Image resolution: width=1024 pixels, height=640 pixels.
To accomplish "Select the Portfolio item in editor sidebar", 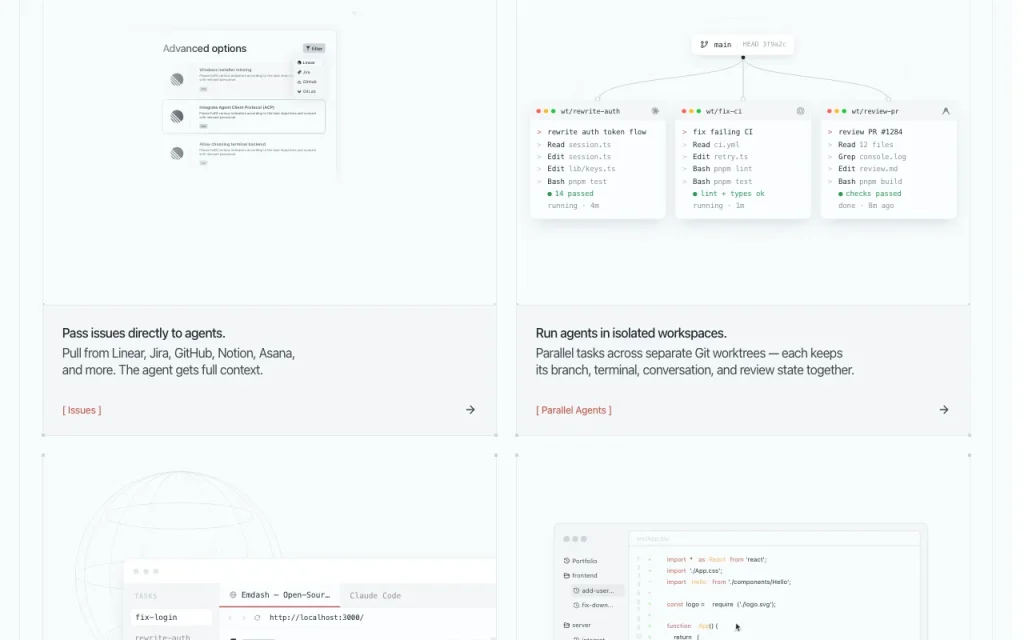I will click(x=581, y=561).
